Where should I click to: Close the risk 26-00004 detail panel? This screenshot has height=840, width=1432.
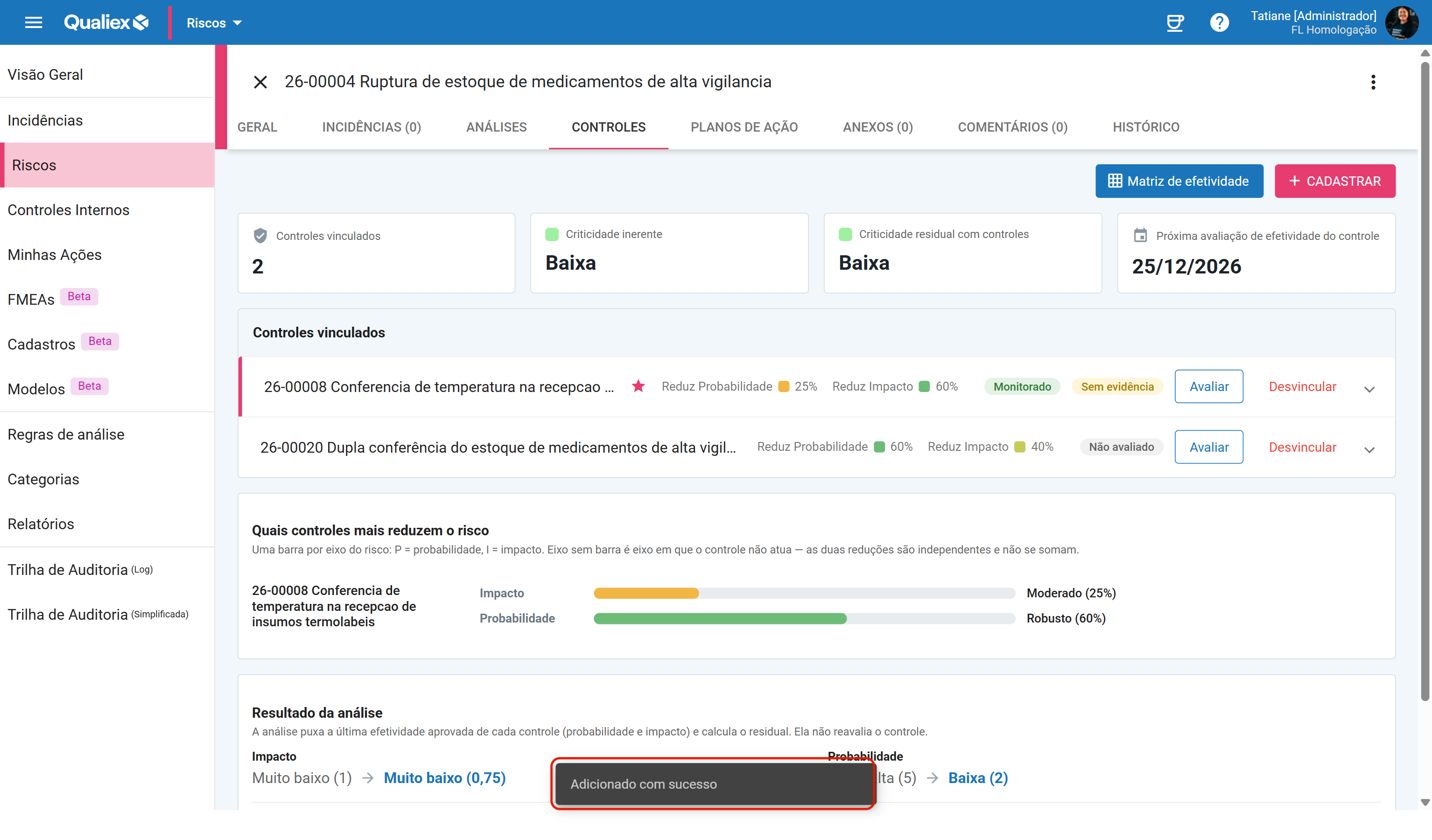(x=260, y=82)
